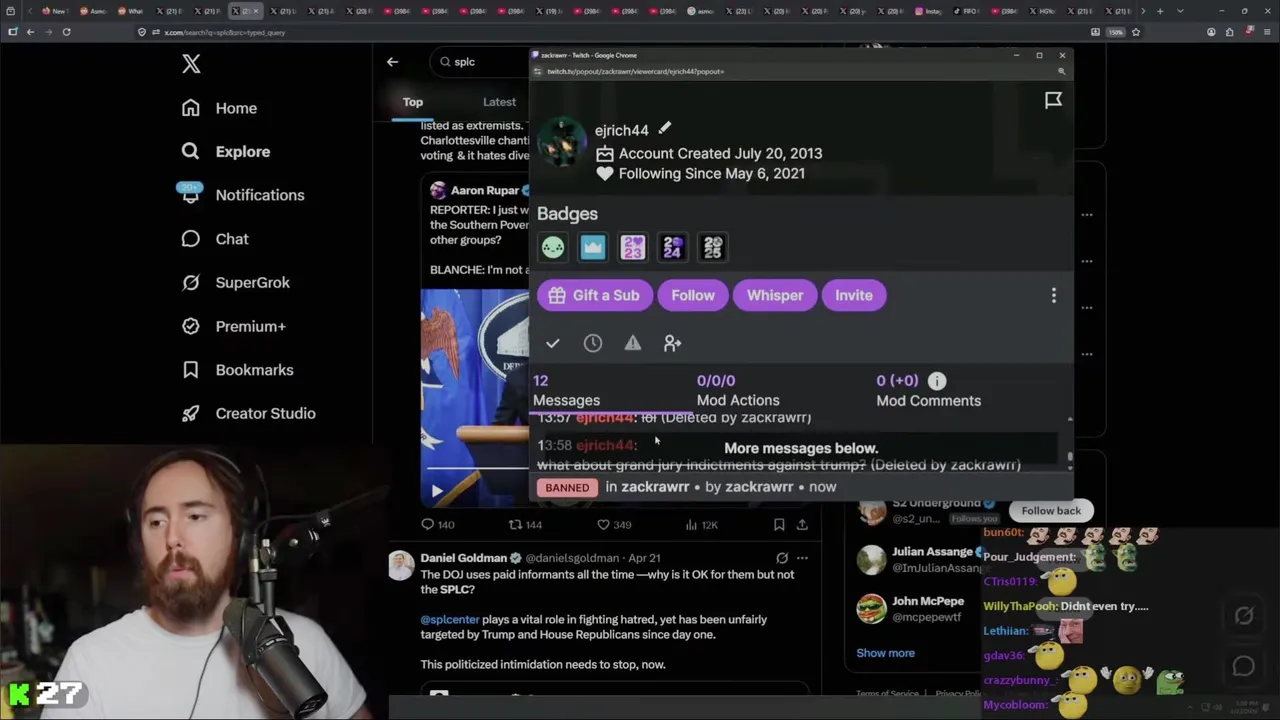Click the Explore magnifier icon

click(x=191, y=151)
